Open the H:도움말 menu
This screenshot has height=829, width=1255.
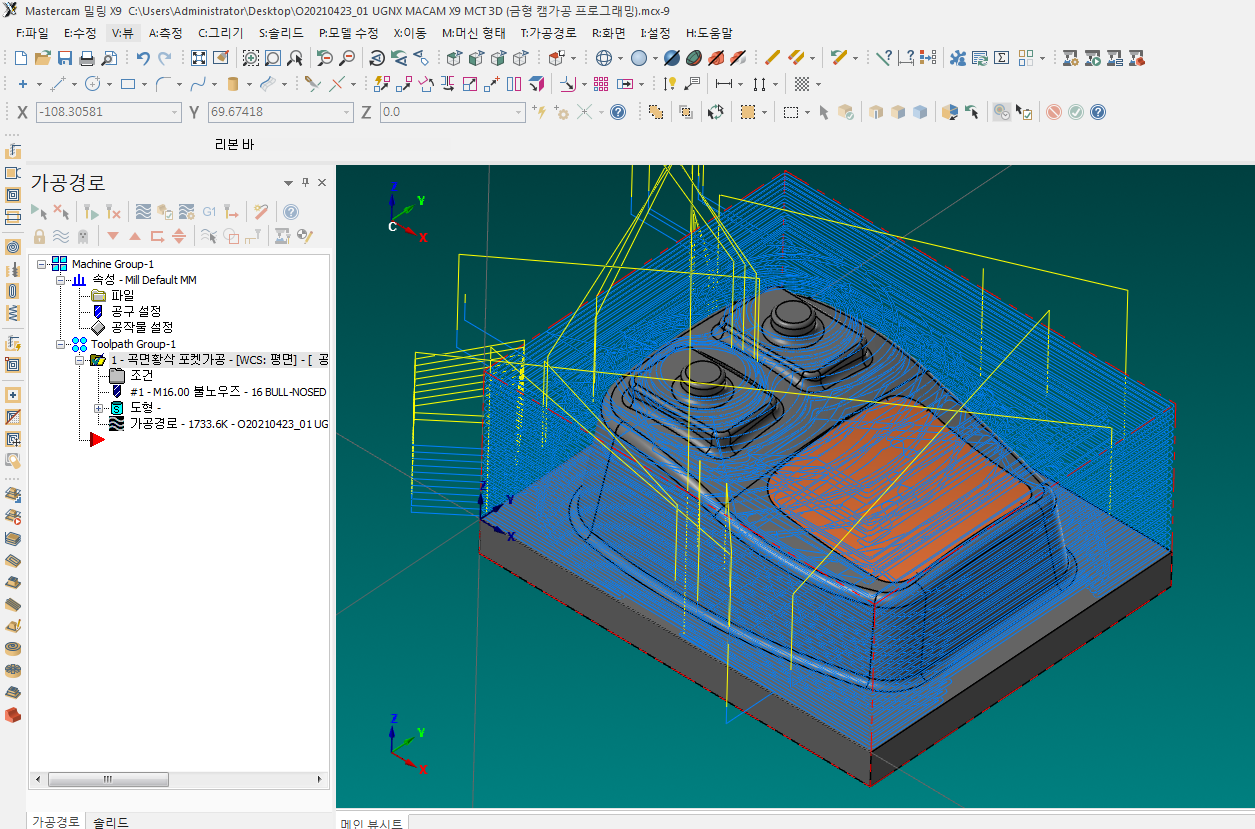708,33
